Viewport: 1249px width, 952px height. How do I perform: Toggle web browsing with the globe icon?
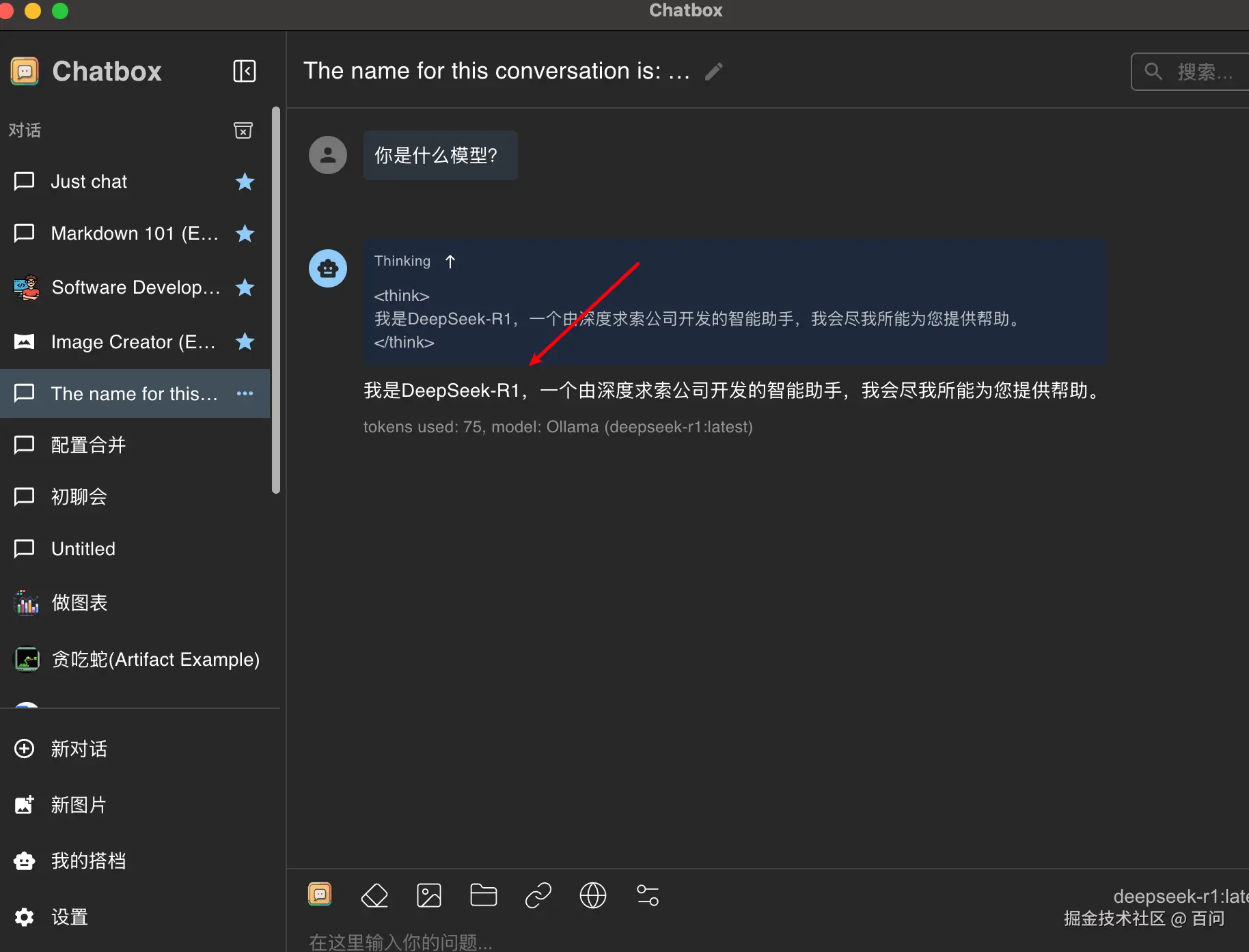tap(593, 895)
